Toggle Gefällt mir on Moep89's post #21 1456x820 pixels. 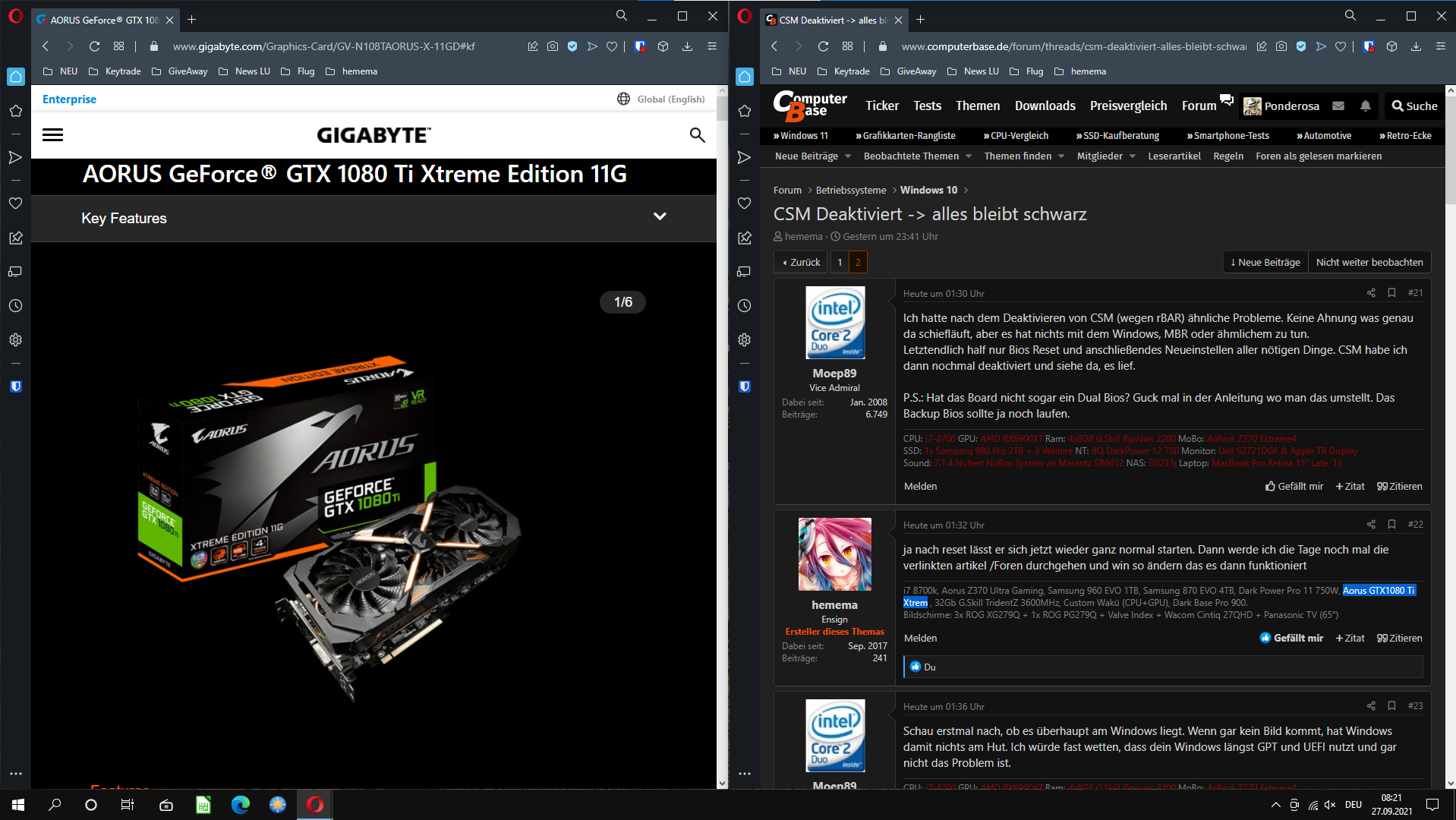coord(1294,487)
